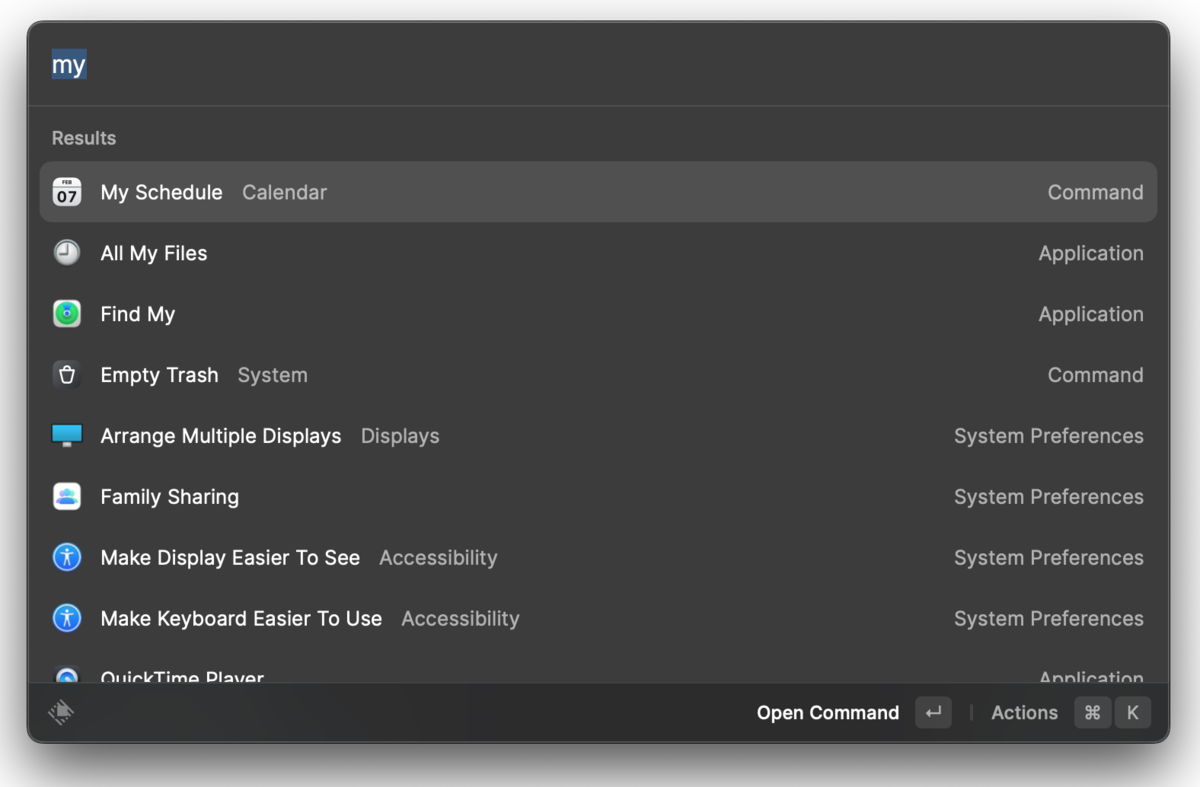This screenshot has width=1200, height=787.
Task: Click the Return key icon next to Open Command
Action: point(933,713)
